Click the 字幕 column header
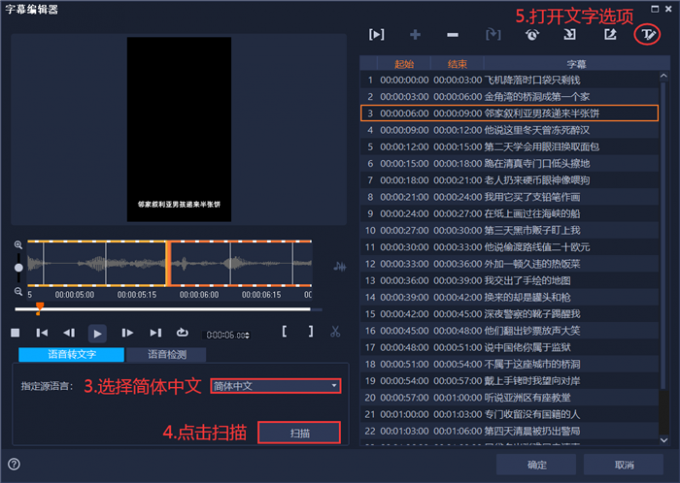This screenshot has height=483, width=680. [576, 64]
